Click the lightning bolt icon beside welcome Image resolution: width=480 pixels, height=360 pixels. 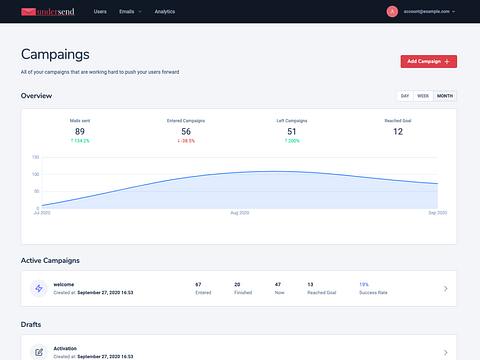pyautogui.click(x=39, y=288)
